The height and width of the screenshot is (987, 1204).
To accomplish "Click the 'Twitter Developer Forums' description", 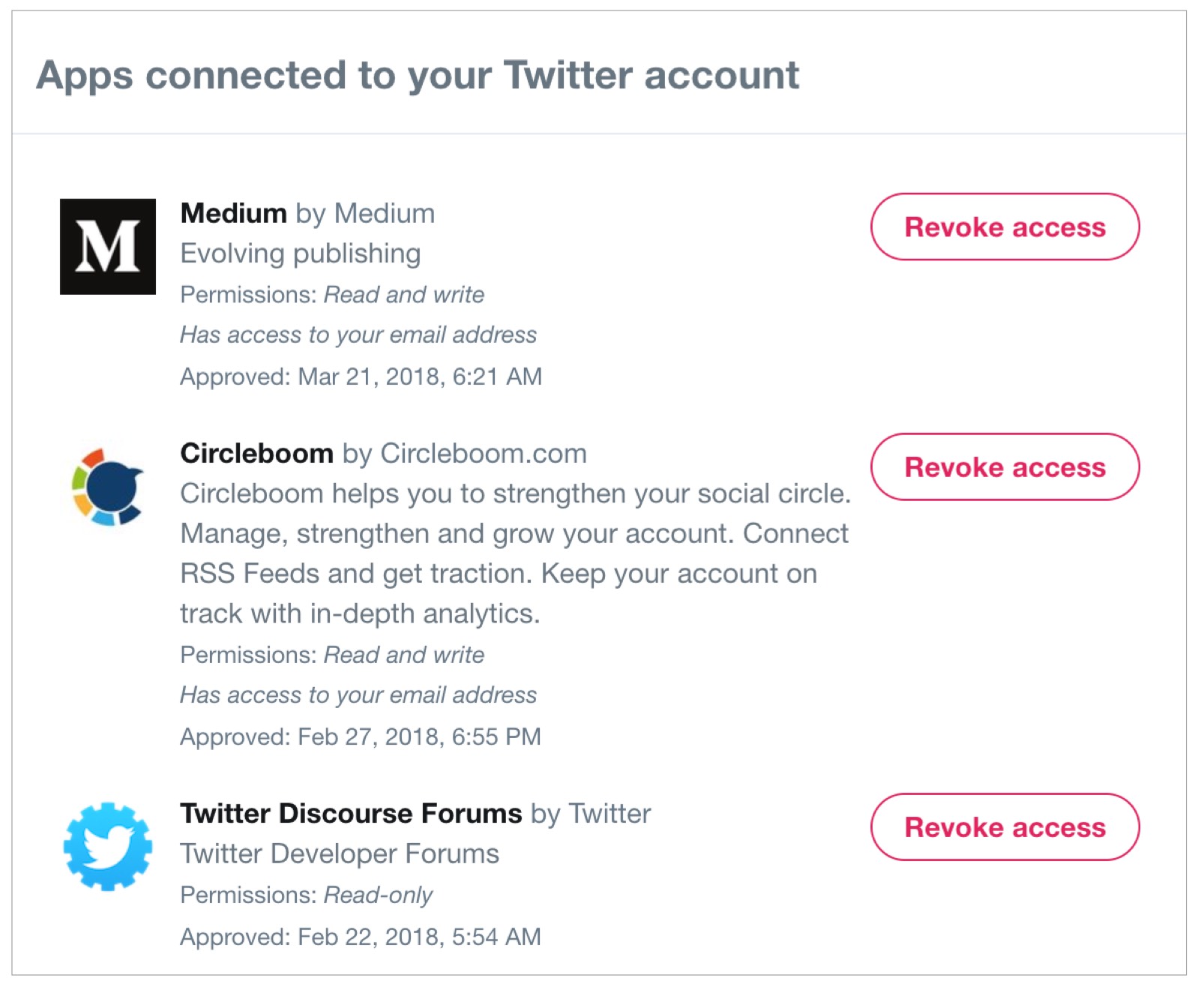I will point(340,854).
